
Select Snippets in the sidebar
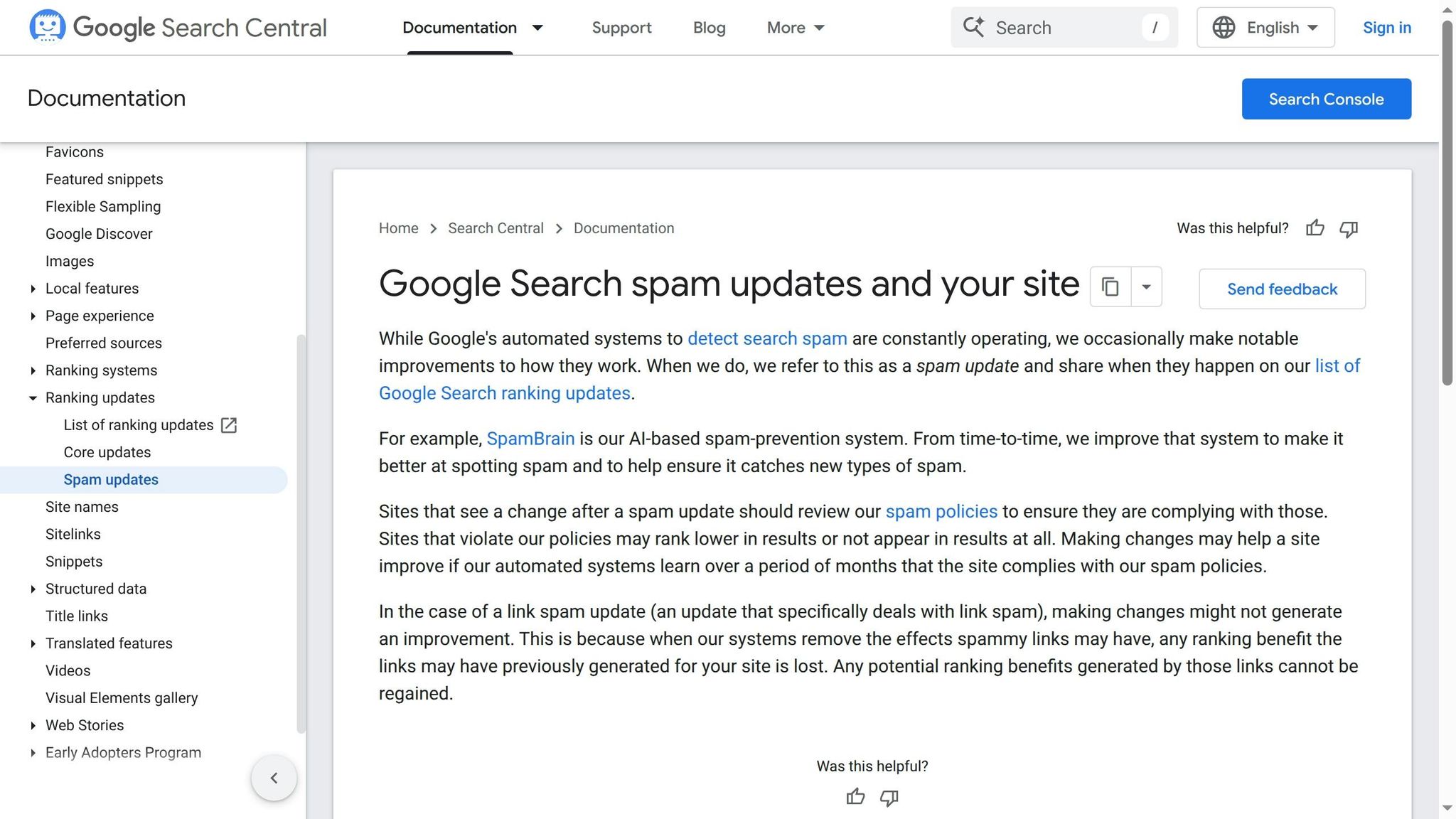pos(74,562)
